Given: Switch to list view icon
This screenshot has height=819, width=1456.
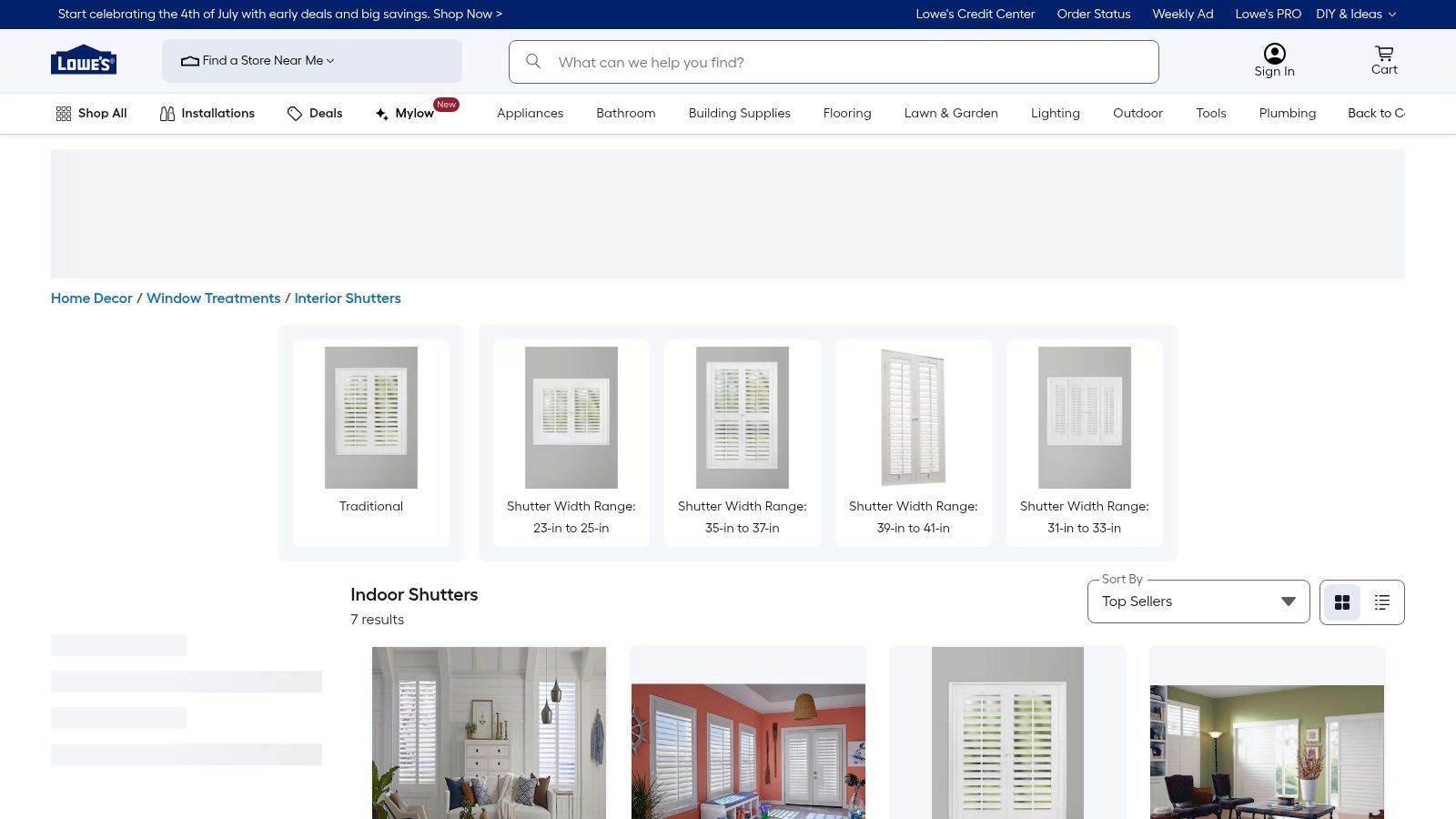Looking at the screenshot, I should pyautogui.click(x=1382, y=602).
